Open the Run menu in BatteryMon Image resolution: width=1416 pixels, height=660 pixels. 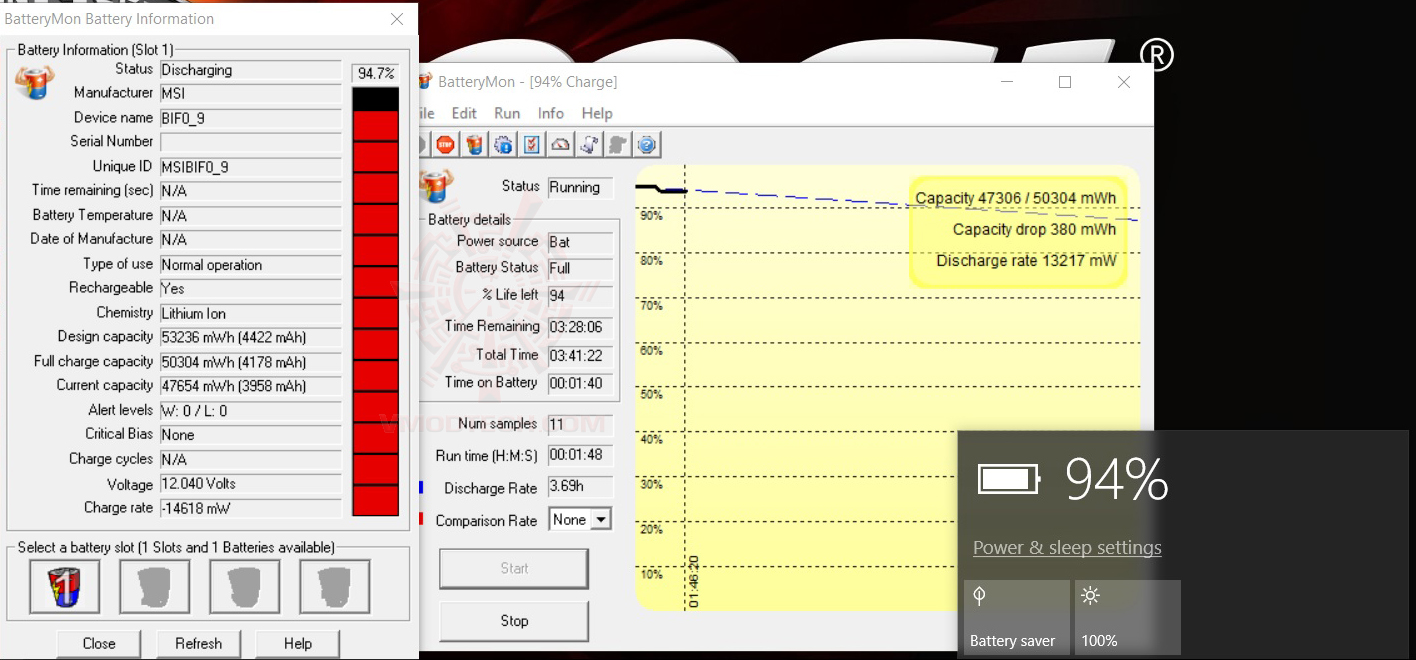(x=507, y=113)
